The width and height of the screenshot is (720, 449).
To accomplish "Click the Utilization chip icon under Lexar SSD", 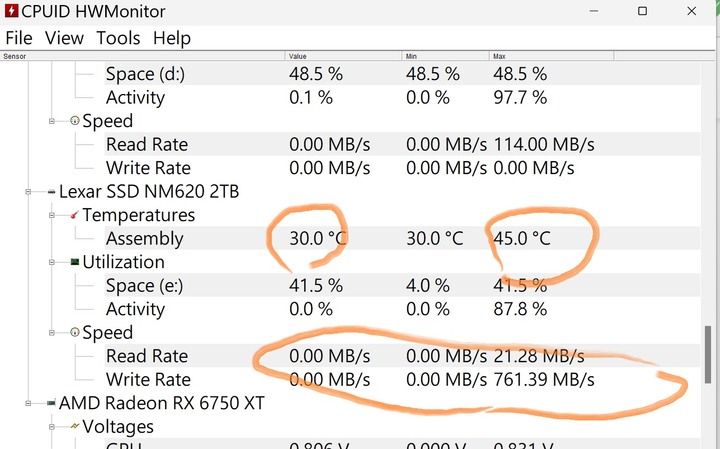I will pos(74,262).
